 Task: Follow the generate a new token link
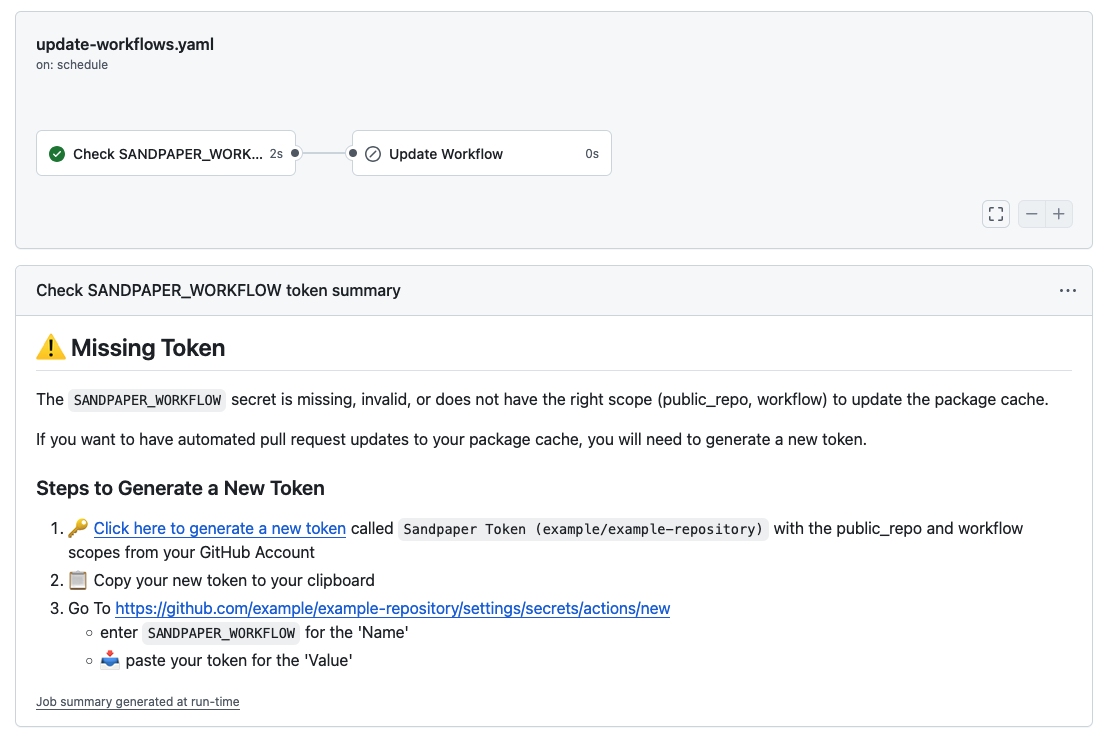coord(219,528)
